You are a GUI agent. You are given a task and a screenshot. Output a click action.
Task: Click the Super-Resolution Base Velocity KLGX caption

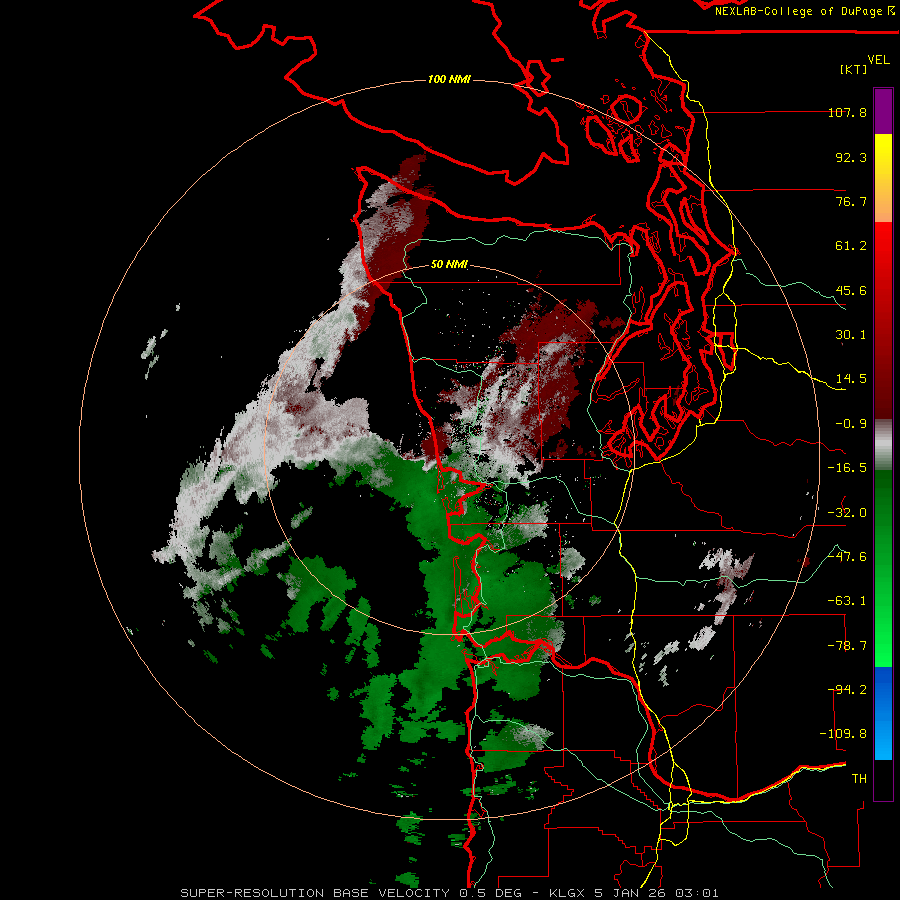click(449, 893)
